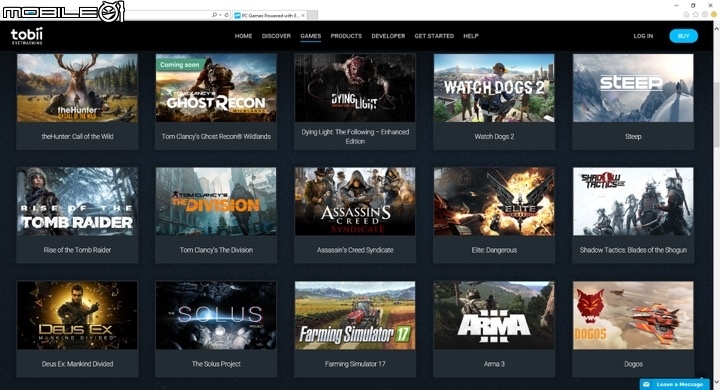Open the GET STARTED menu item
Screen dimensions: 720x390
pos(434,36)
